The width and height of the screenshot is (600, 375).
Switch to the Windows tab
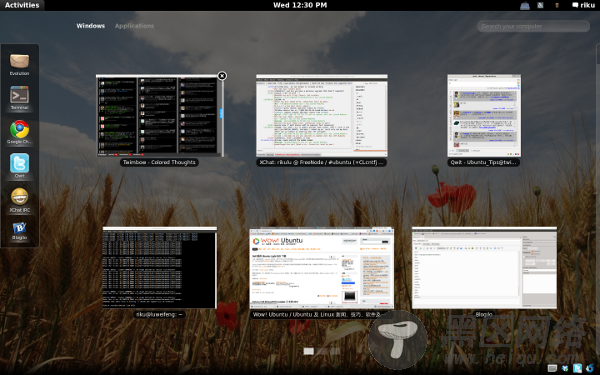pos(91,26)
